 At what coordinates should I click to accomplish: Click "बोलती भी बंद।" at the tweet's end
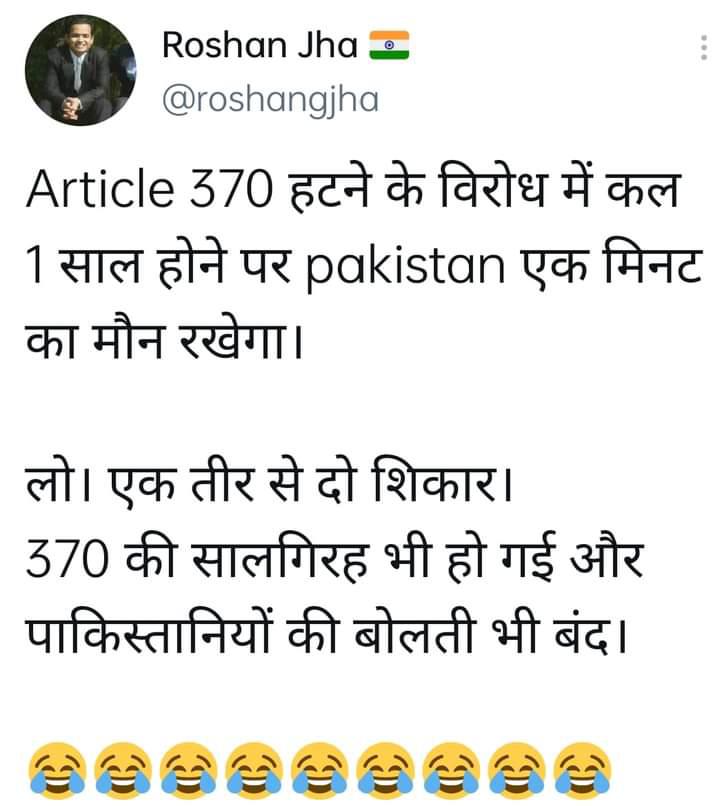(x=490, y=633)
